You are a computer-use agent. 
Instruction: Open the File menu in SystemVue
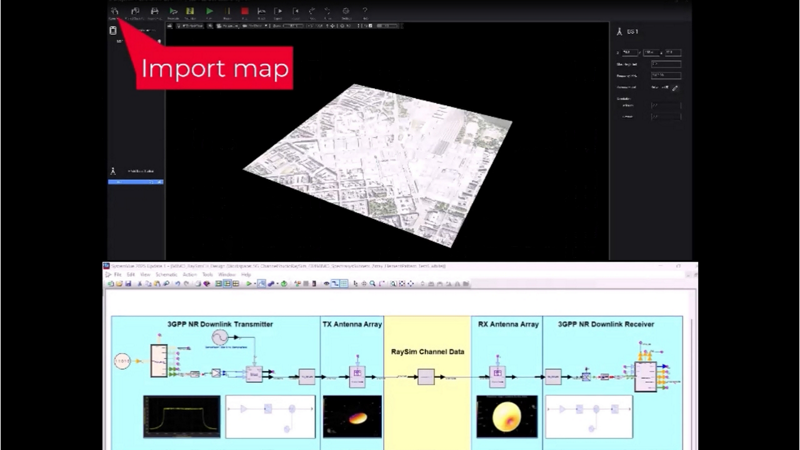117,274
